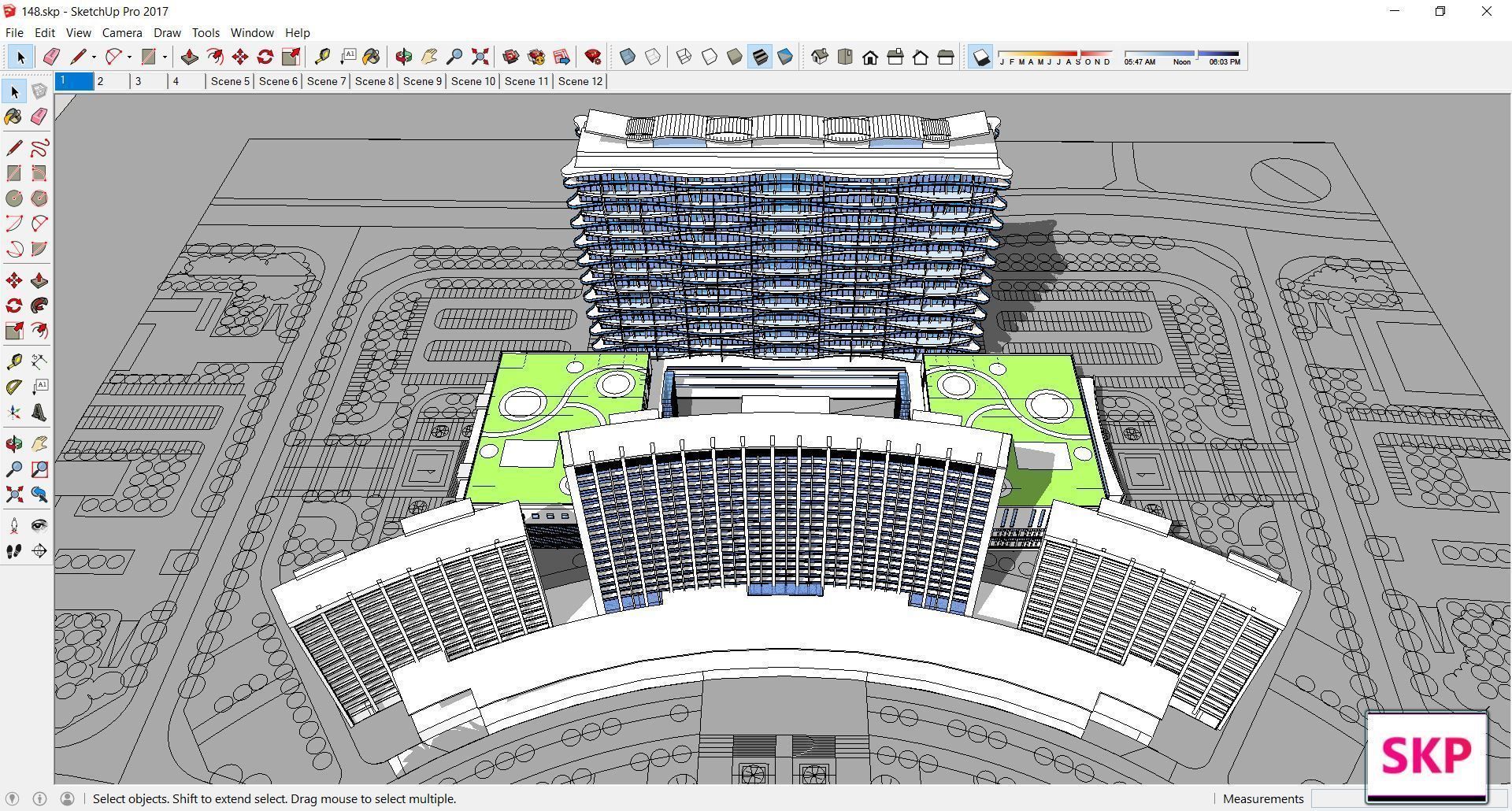The height and width of the screenshot is (811, 1512).
Task: Enable Monochrome face style
Action: (785, 57)
